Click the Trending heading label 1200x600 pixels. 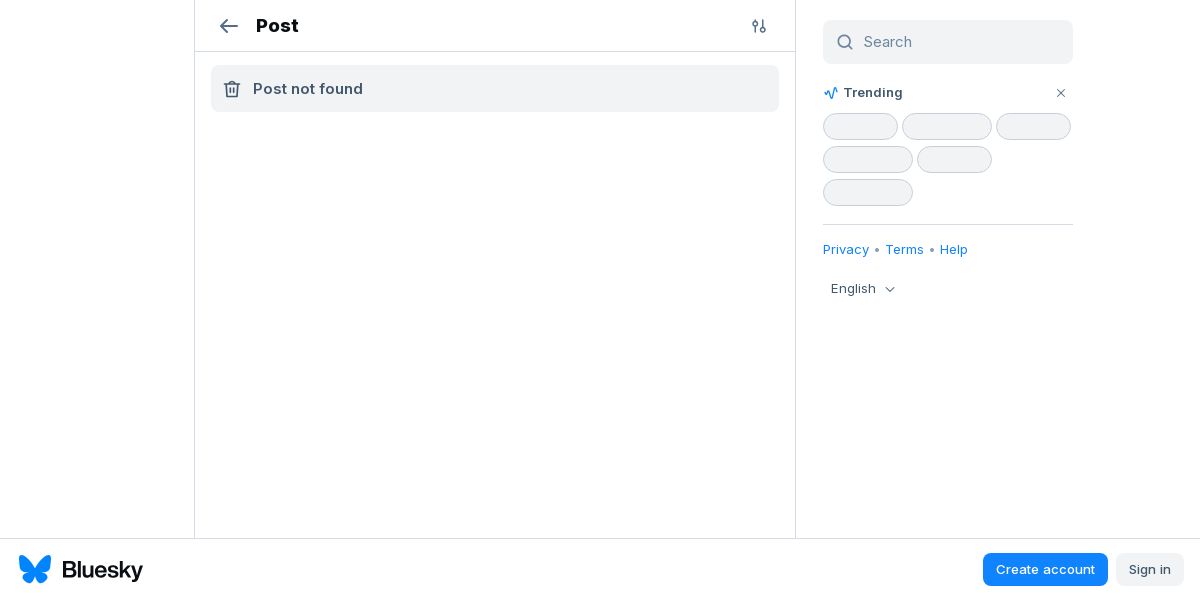point(873,93)
